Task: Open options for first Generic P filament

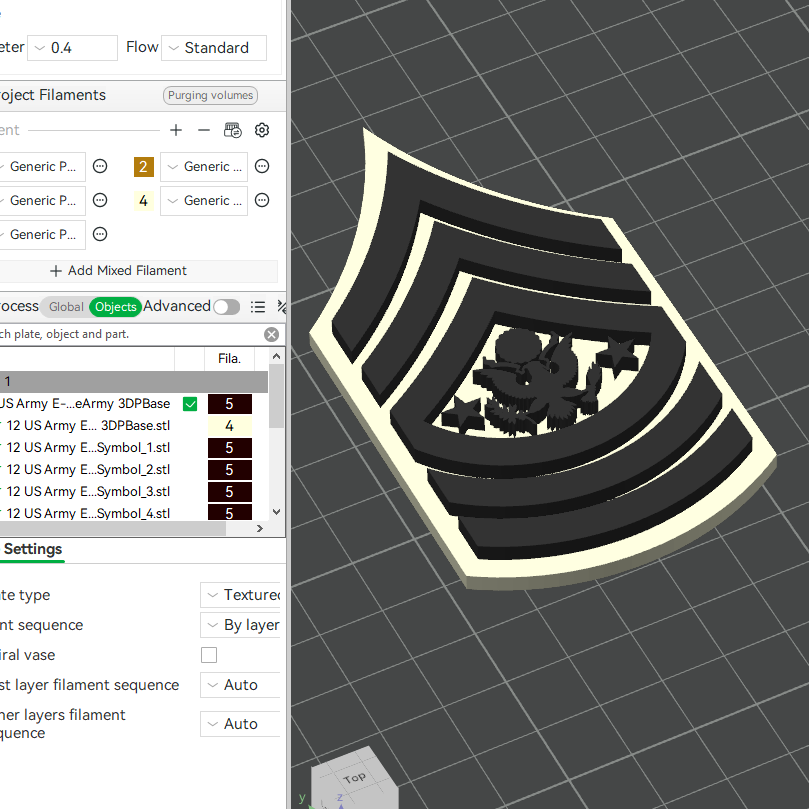Action: pyautogui.click(x=100, y=166)
